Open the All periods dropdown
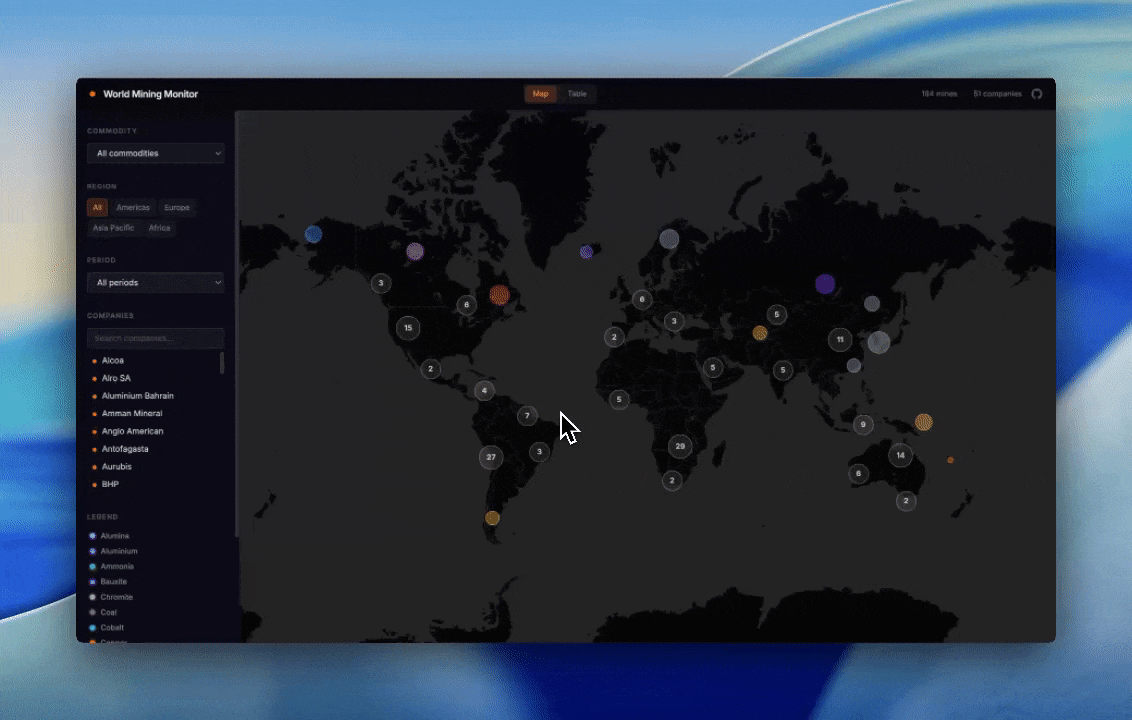The height and width of the screenshot is (720, 1132). [x=155, y=282]
